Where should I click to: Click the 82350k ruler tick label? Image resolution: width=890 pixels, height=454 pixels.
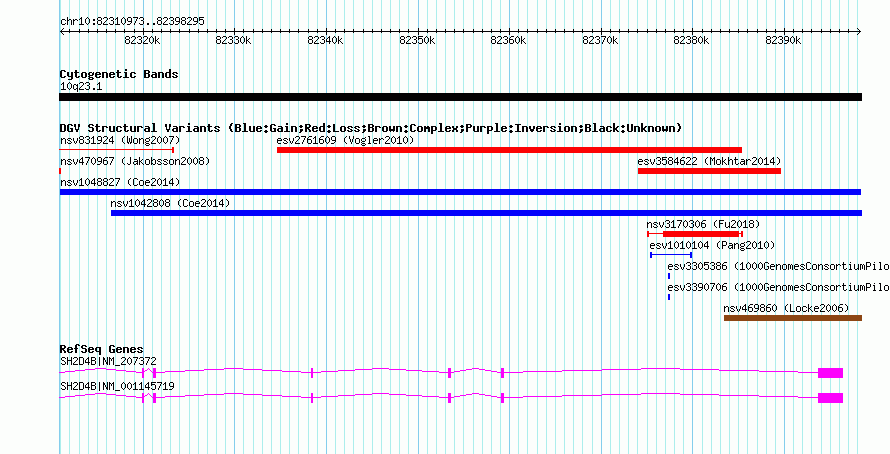pyautogui.click(x=418, y=41)
